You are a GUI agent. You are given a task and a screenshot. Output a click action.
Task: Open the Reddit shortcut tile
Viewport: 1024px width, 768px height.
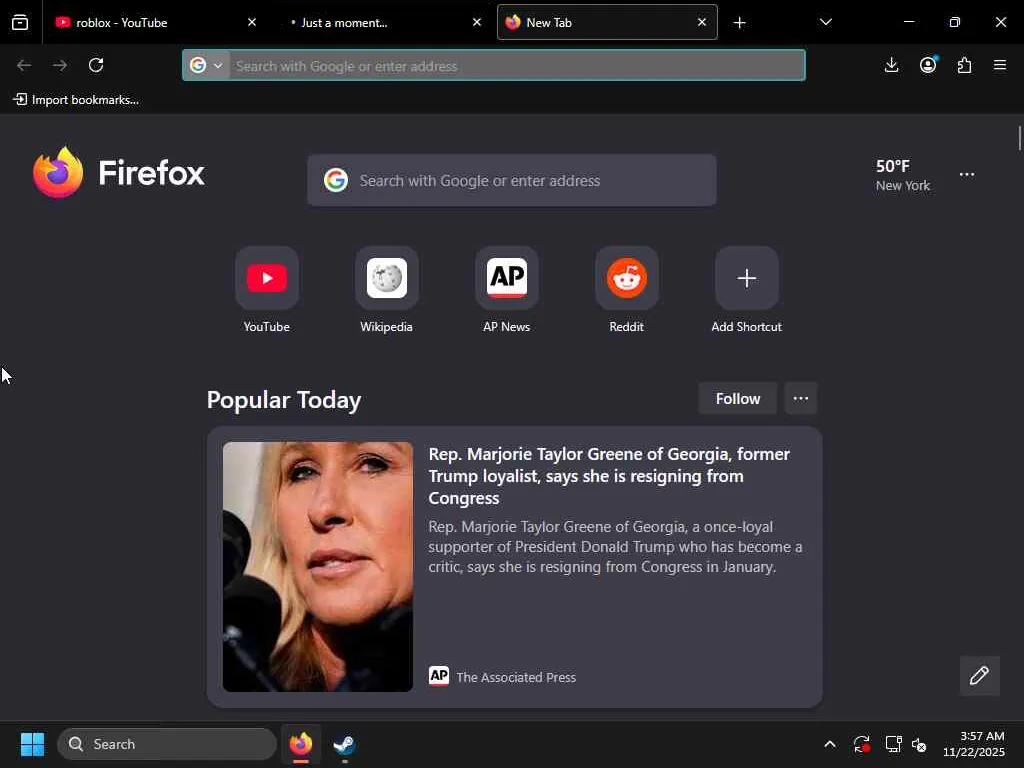click(627, 278)
